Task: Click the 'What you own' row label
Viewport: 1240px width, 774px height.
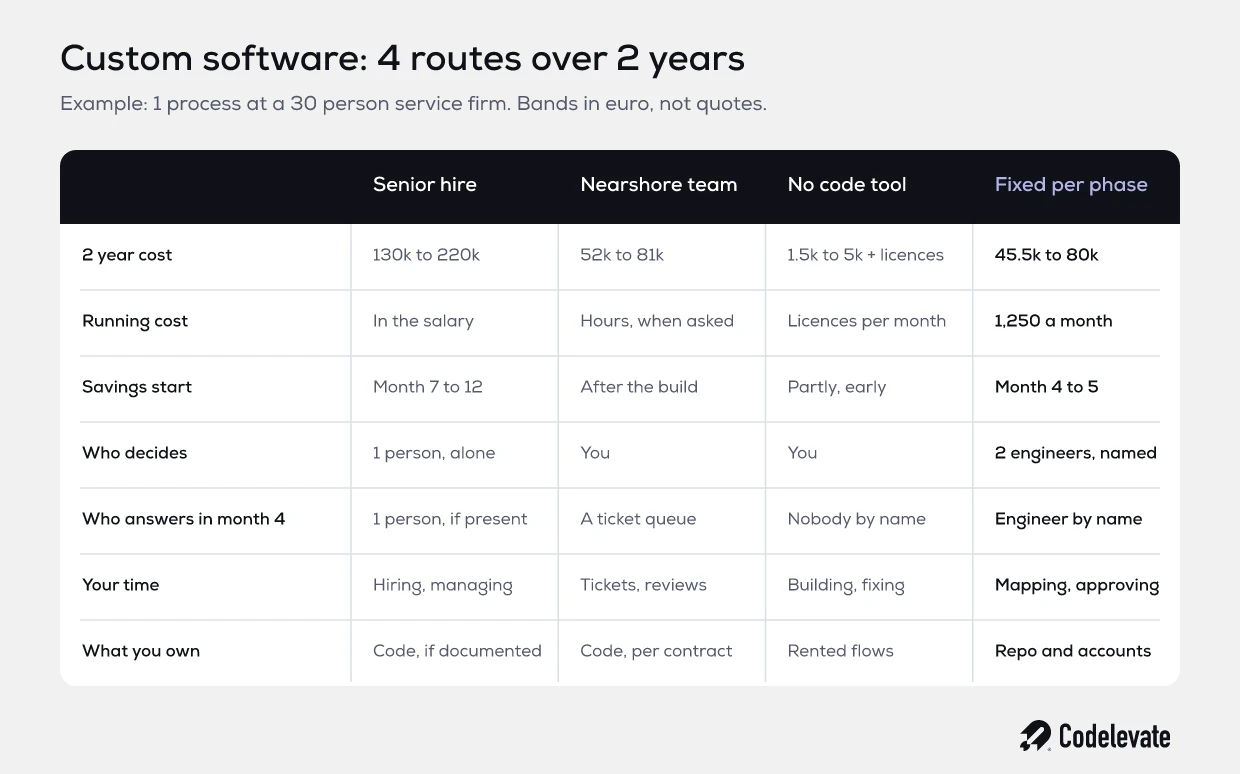Action: point(141,651)
